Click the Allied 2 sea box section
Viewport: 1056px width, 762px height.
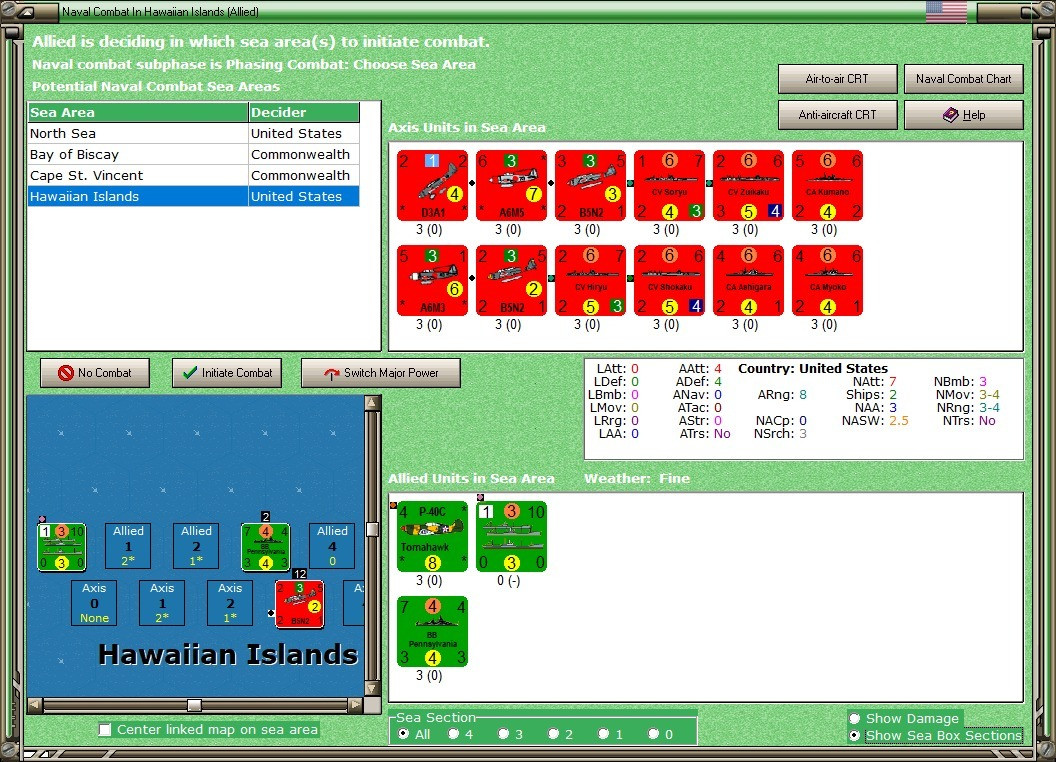click(196, 546)
